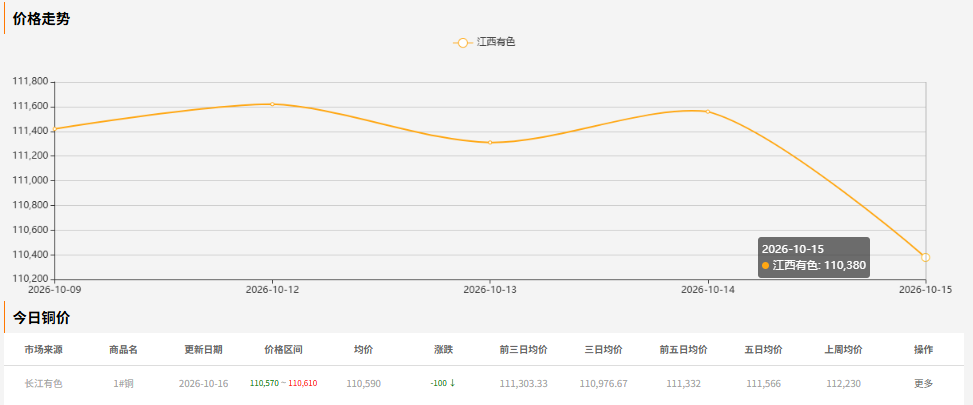
Task: Click the 商品名 column header
Action: tap(123, 350)
